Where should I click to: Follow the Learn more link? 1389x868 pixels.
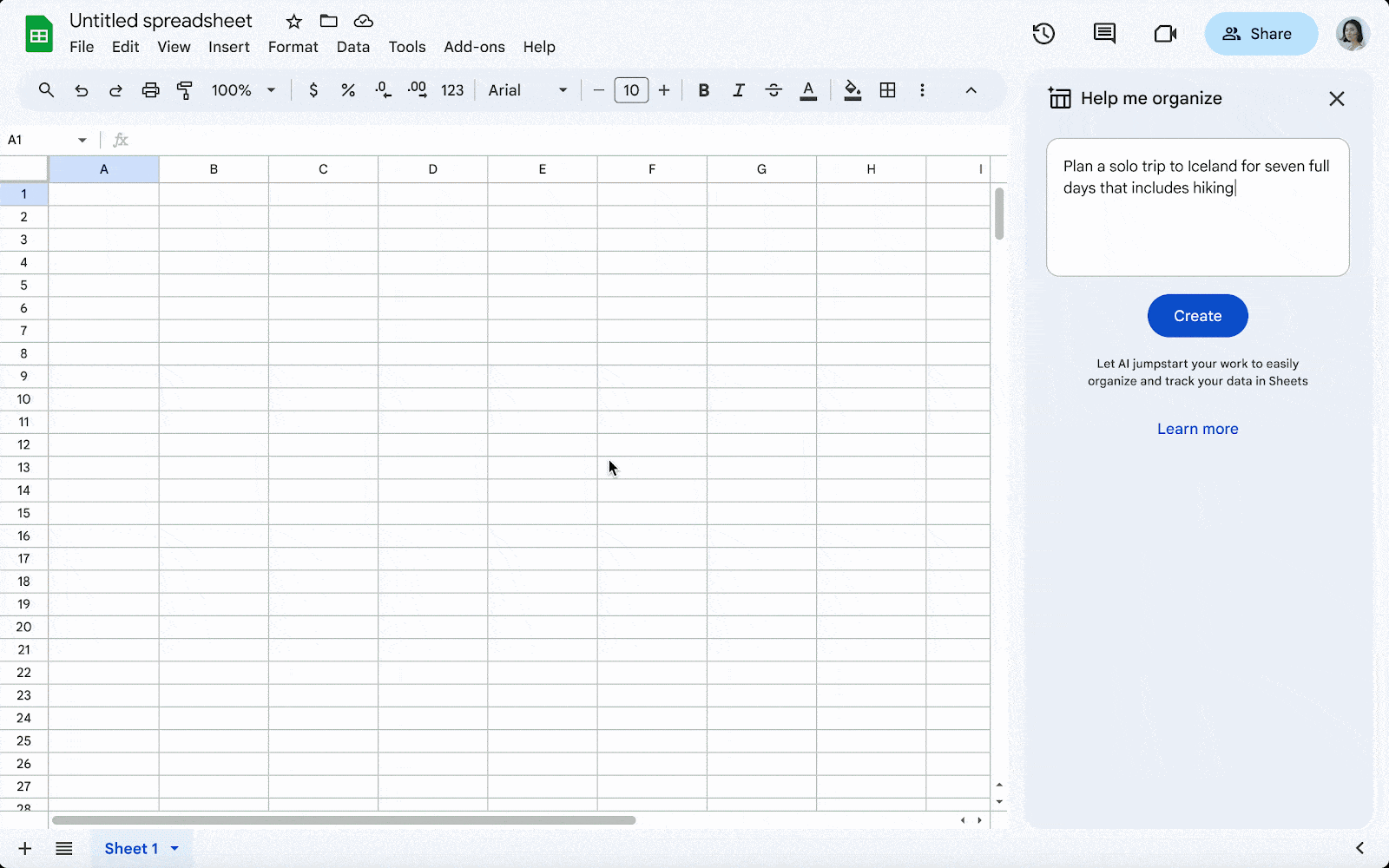(x=1197, y=429)
